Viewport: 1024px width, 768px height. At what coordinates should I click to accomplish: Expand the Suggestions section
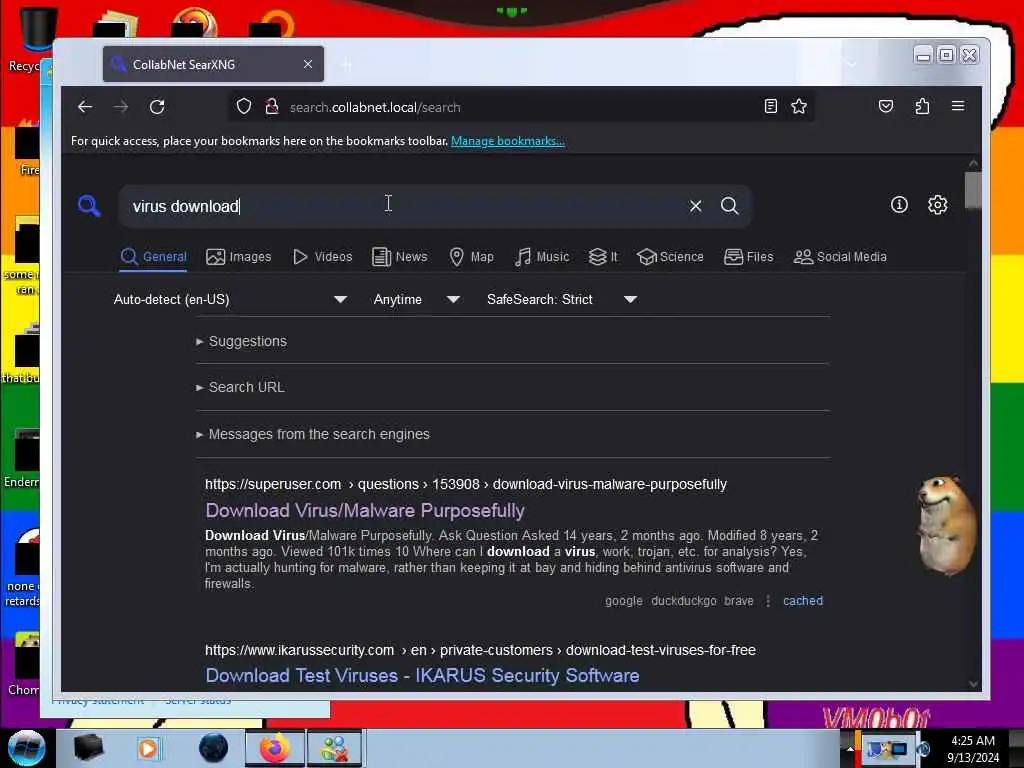coord(242,342)
